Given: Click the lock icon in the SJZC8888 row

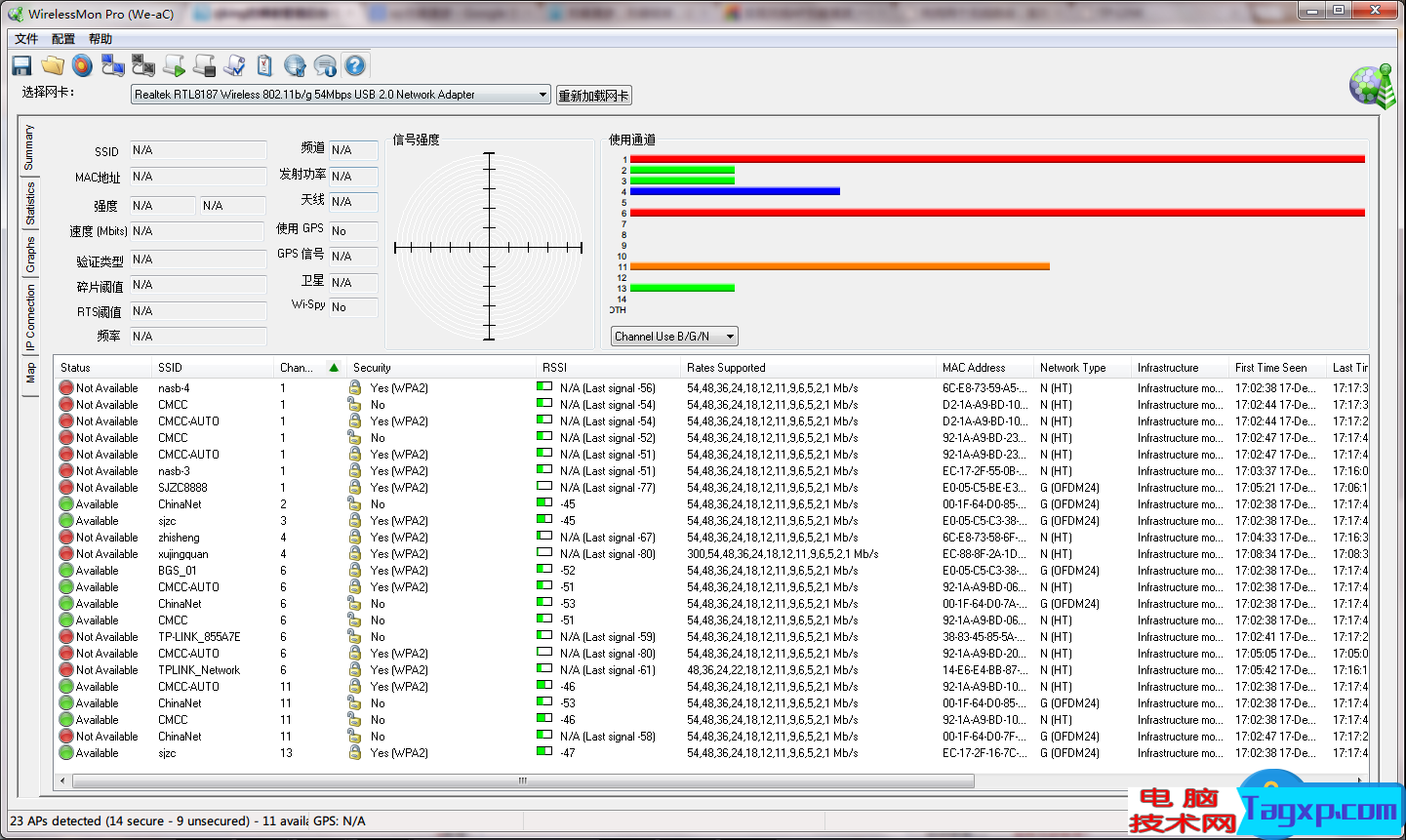Looking at the screenshot, I should tap(355, 488).
